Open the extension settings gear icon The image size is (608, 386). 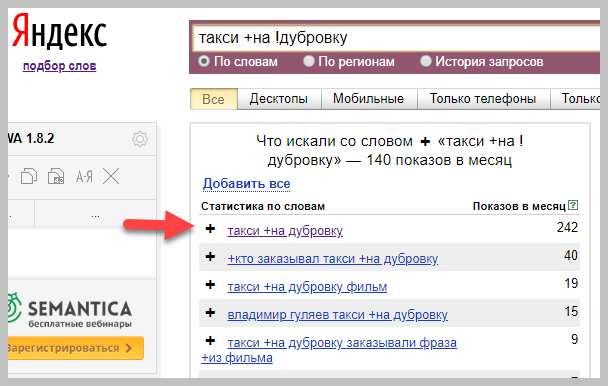[140, 138]
